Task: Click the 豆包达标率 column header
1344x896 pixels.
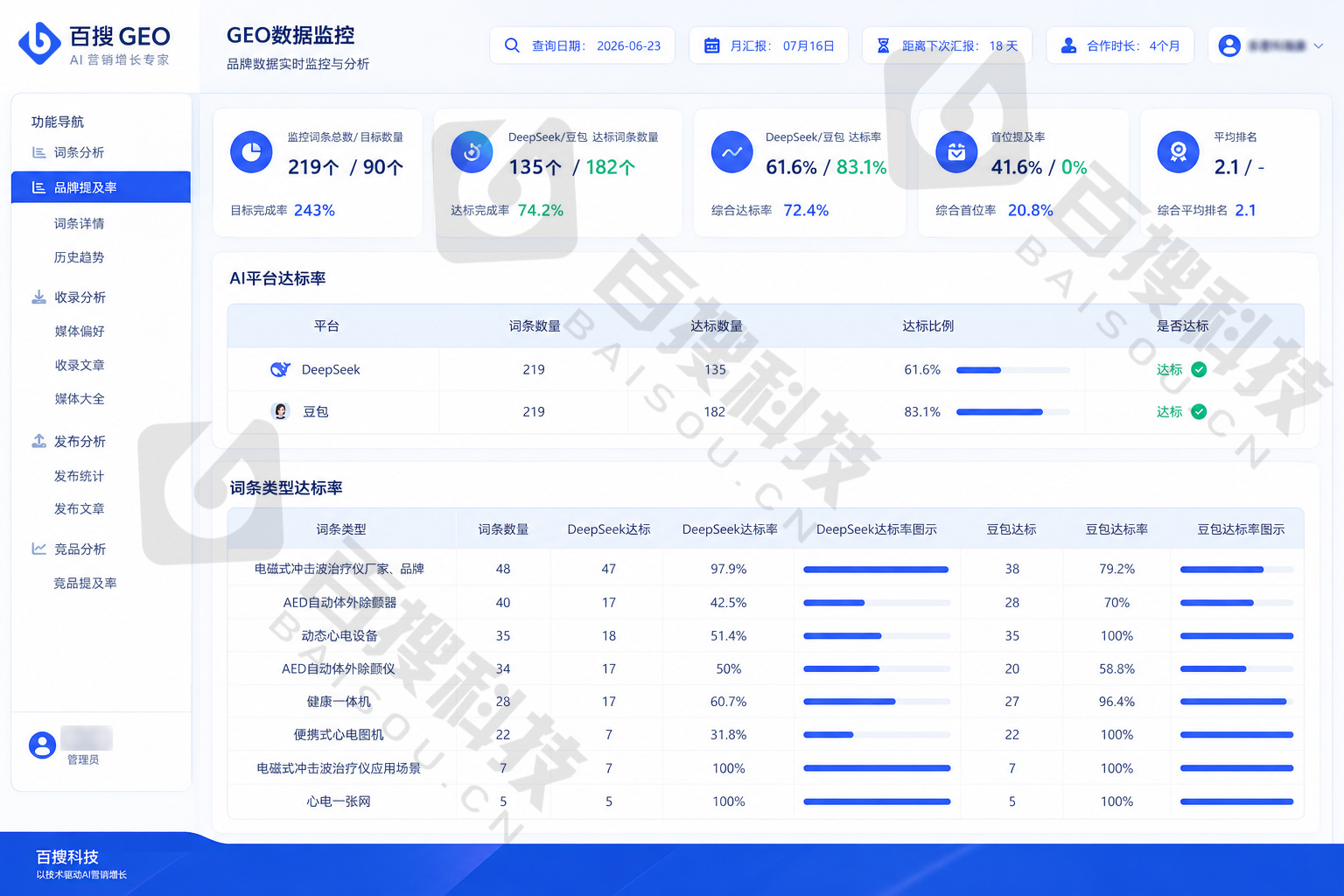Action: (1116, 529)
